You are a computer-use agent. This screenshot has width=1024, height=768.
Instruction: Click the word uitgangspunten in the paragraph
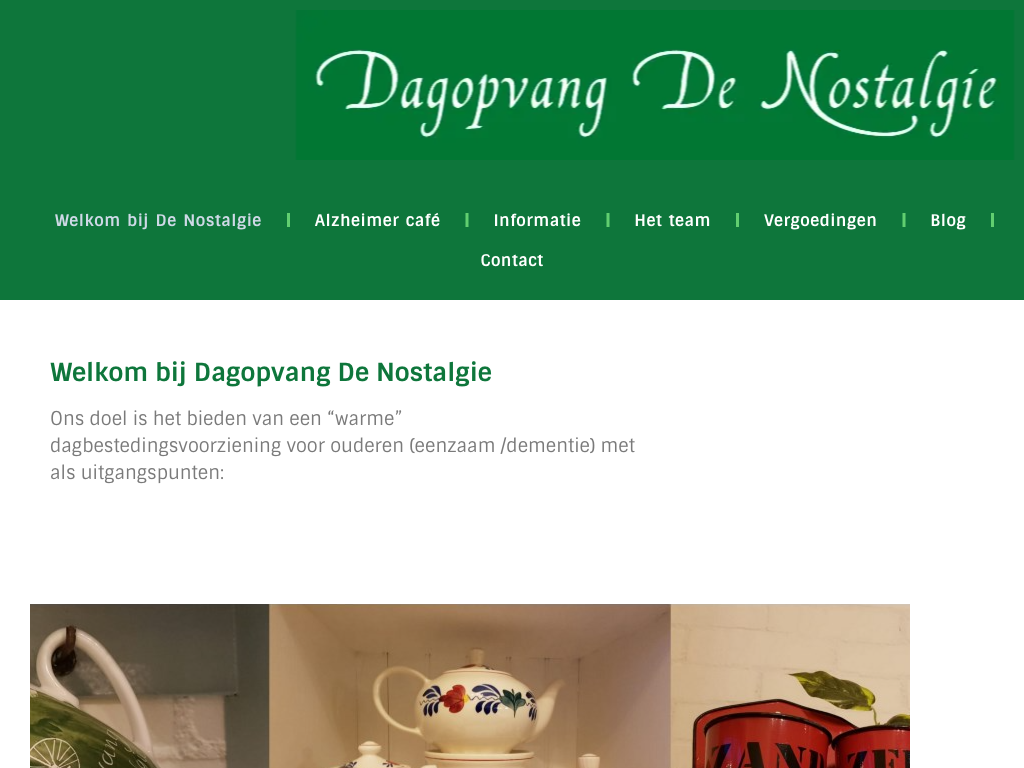152,473
